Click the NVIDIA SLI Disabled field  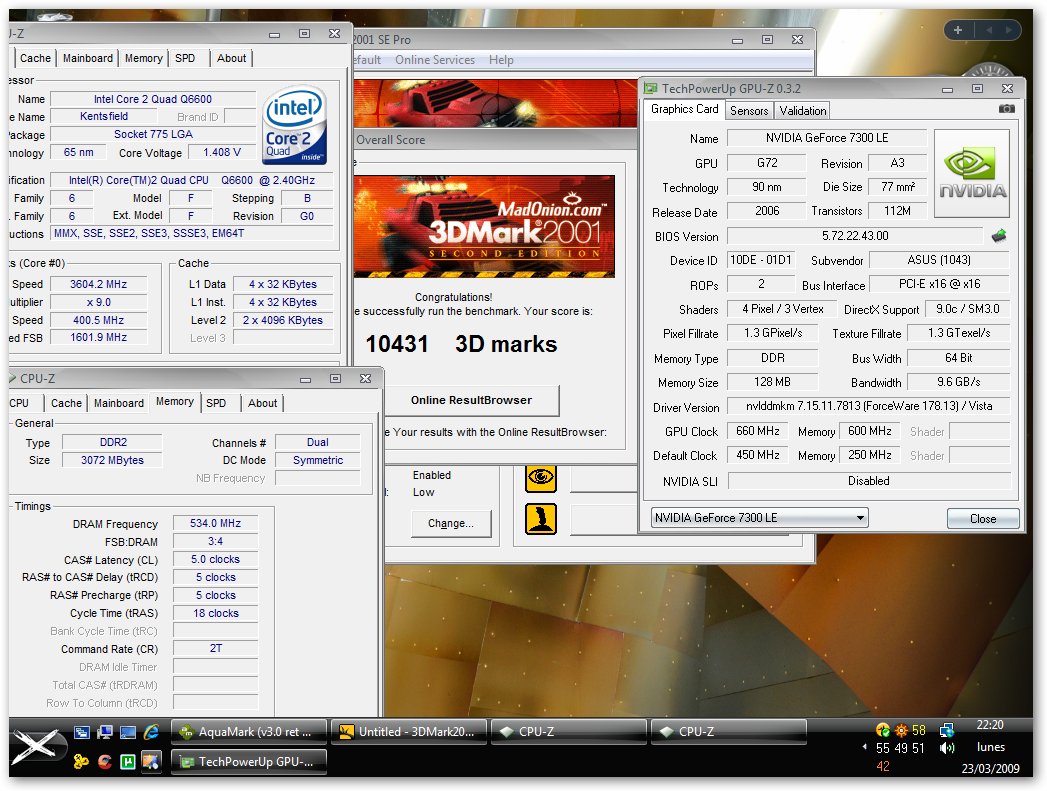pyautogui.click(x=869, y=481)
